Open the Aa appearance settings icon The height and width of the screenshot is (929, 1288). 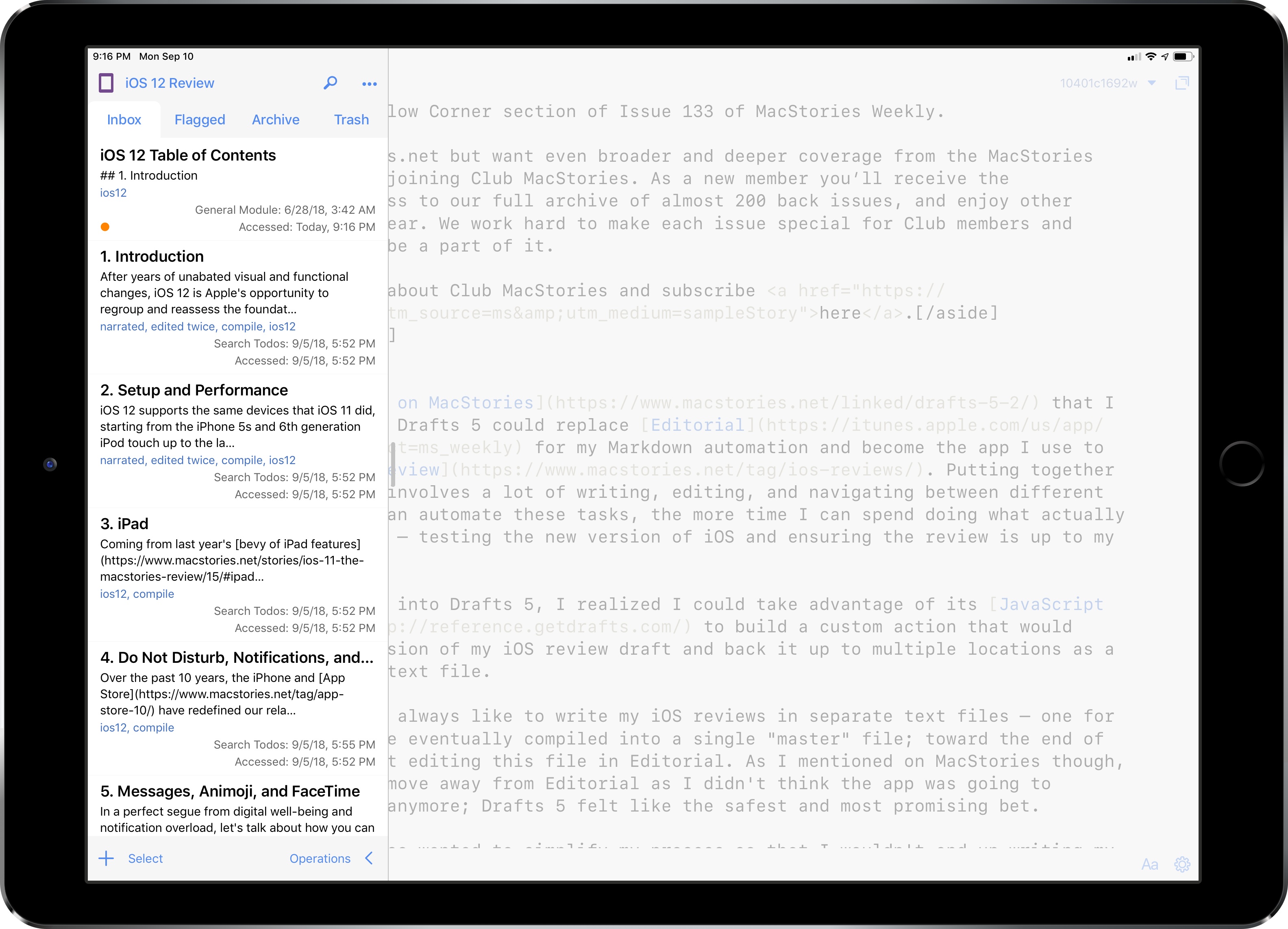(1149, 864)
